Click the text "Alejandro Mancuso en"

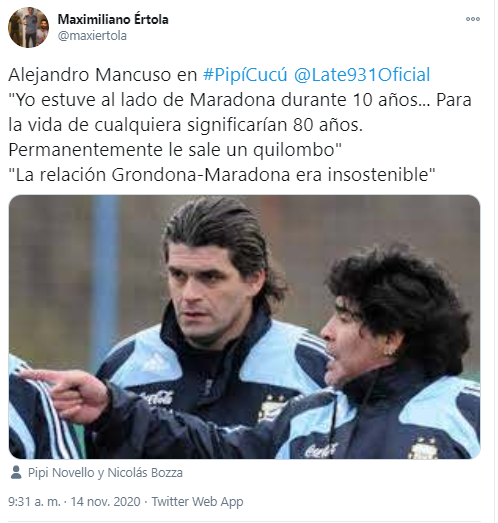coord(103,75)
